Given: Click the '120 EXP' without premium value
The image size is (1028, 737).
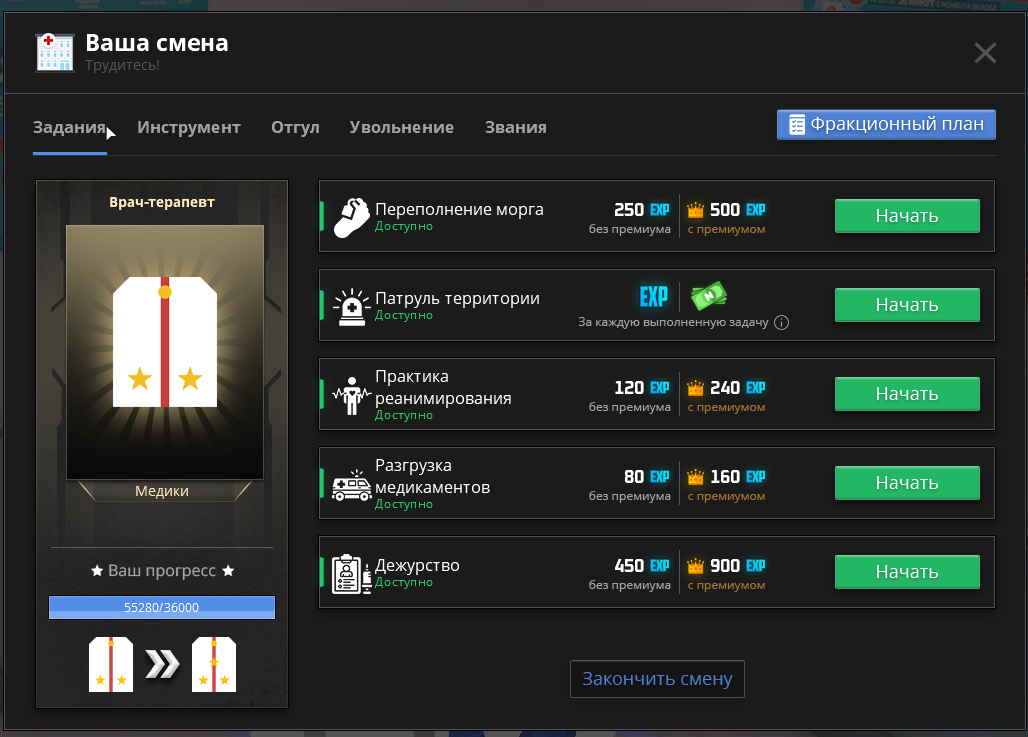Looking at the screenshot, I should pyautogui.click(x=642, y=388).
